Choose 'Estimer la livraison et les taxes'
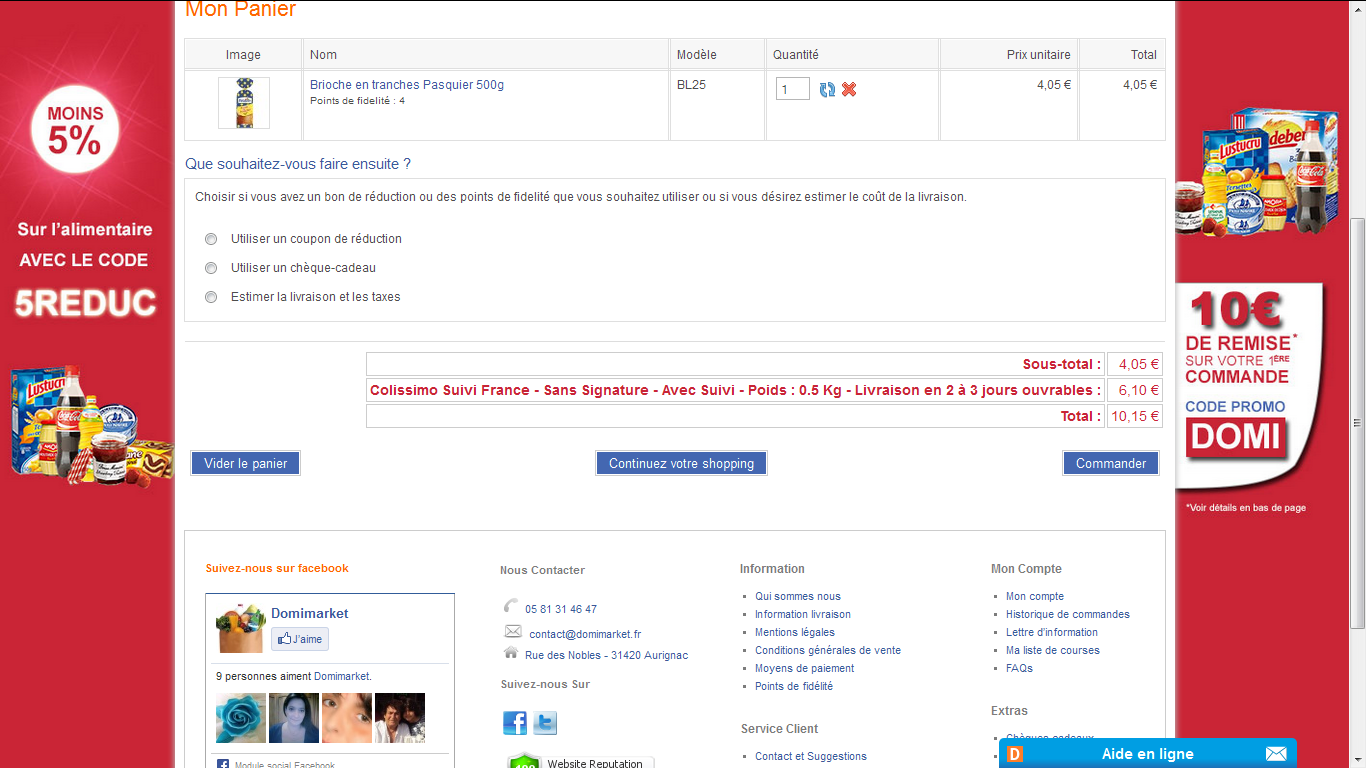This screenshot has height=768, width=1366. [x=211, y=297]
